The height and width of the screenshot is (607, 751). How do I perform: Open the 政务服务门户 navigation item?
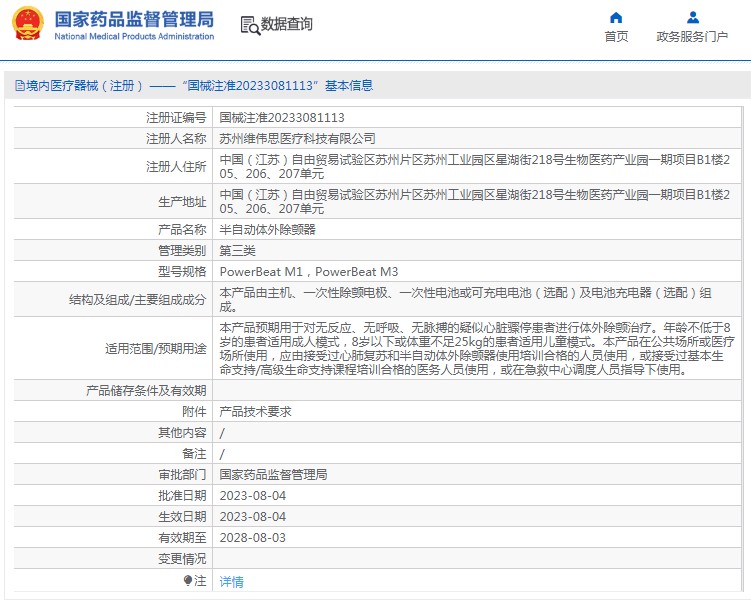pyautogui.click(x=692, y=37)
